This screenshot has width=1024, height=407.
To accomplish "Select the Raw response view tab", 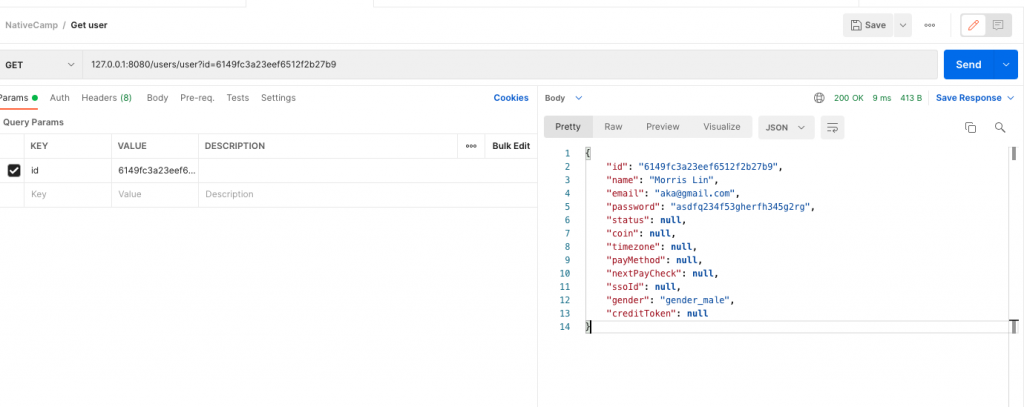I will 613,127.
